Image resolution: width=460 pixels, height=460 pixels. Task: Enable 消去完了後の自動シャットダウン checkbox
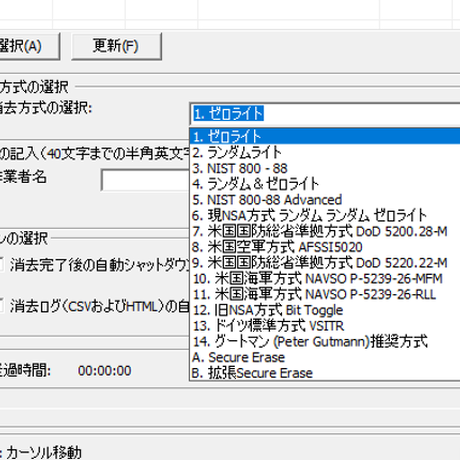(x=2, y=265)
